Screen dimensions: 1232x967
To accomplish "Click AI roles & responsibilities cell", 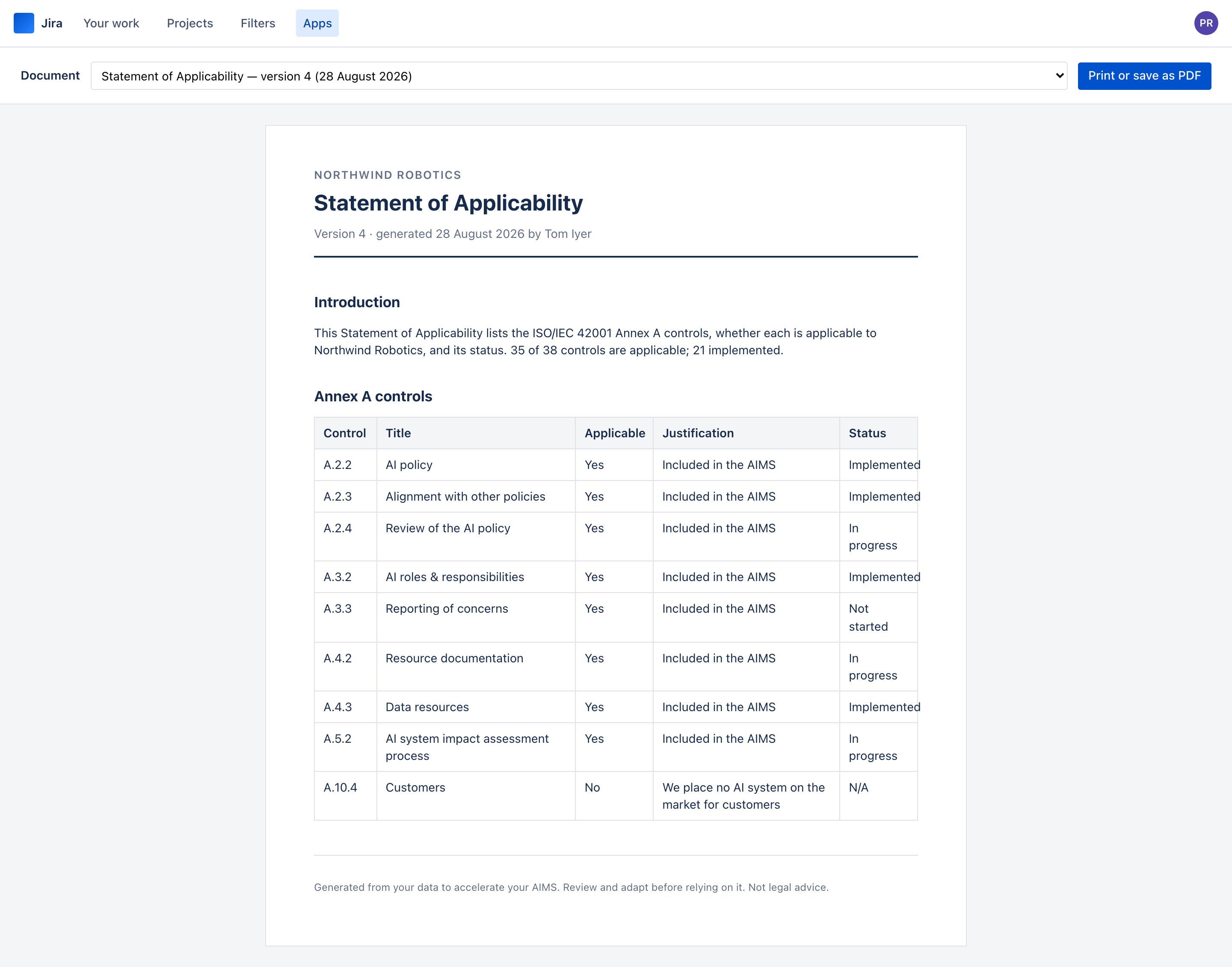I will [x=476, y=577].
